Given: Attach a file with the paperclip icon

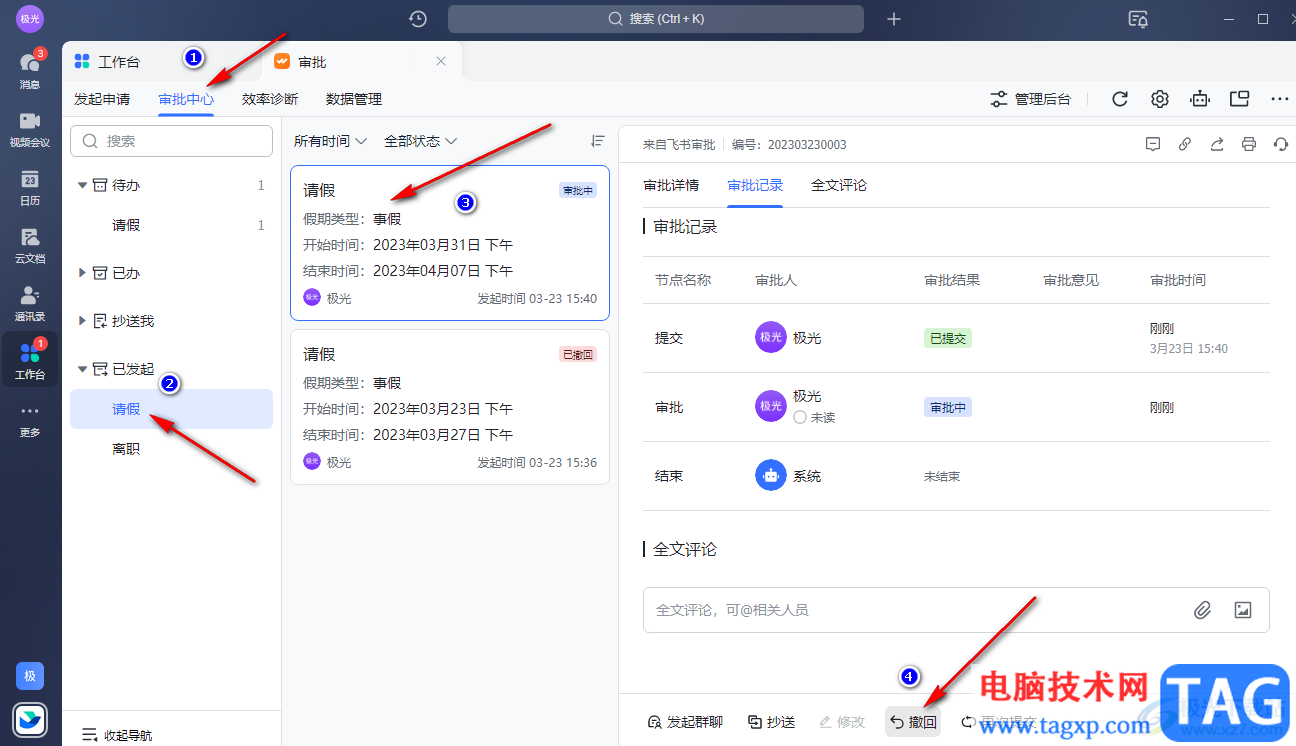Looking at the screenshot, I should pyautogui.click(x=1203, y=610).
